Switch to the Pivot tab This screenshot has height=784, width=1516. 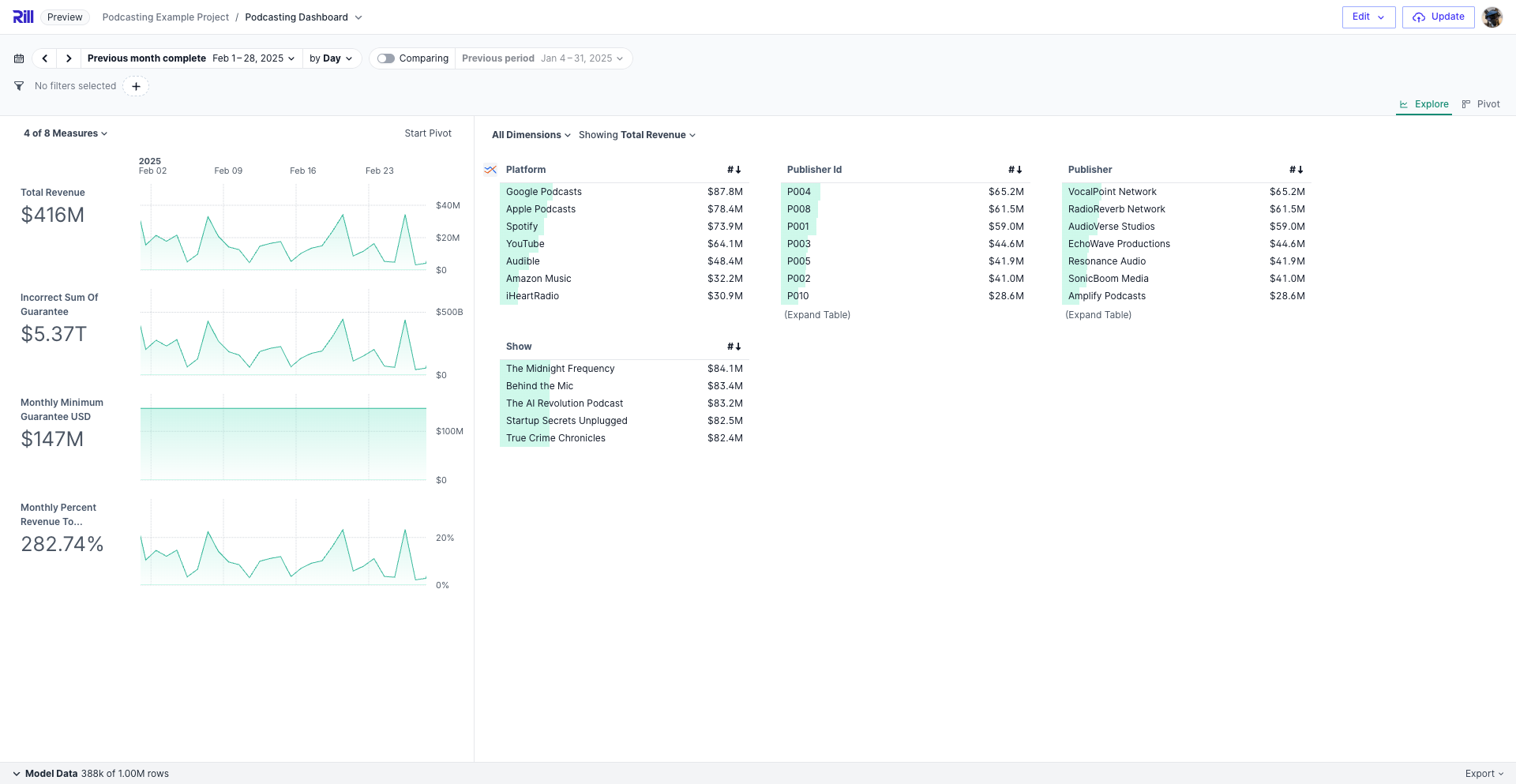(x=1480, y=104)
